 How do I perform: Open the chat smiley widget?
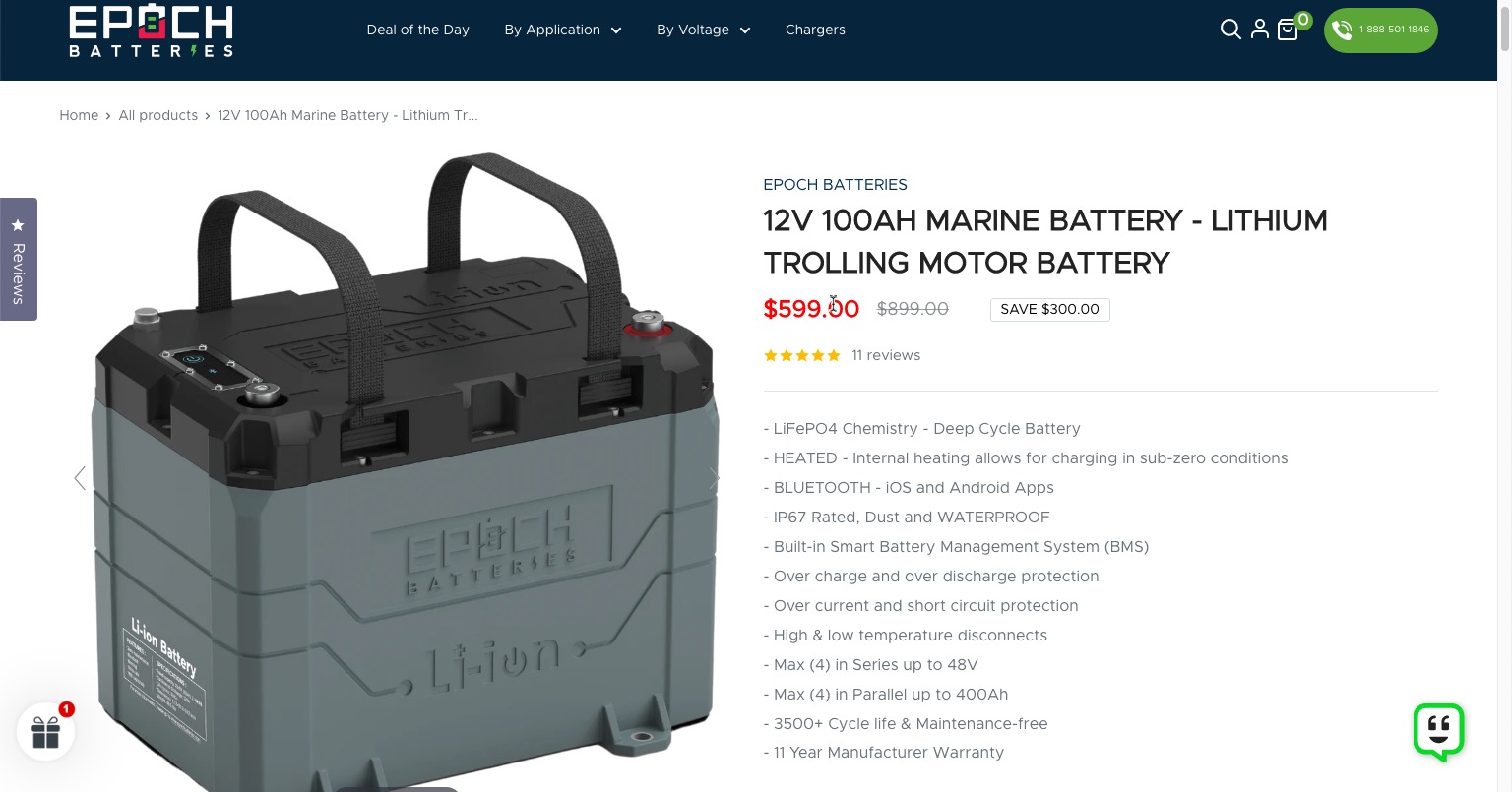click(x=1439, y=732)
